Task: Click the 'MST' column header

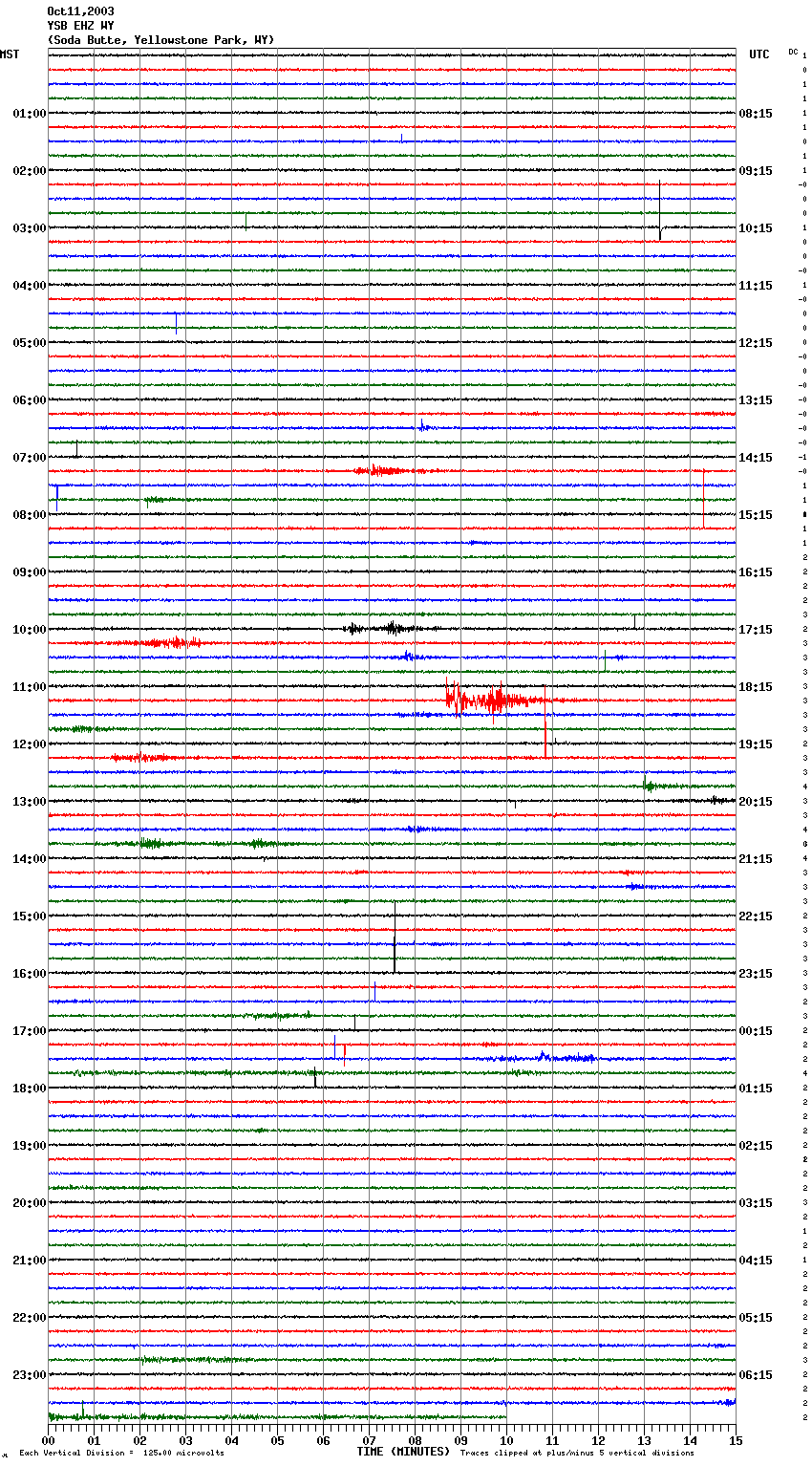Action: [x=10, y=54]
